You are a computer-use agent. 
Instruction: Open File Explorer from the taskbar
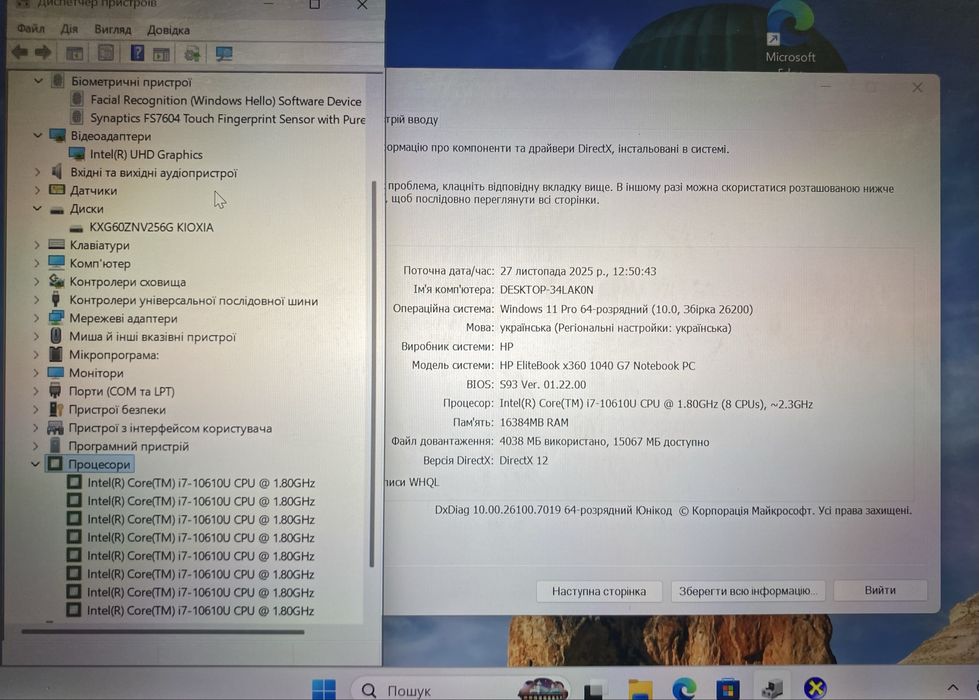pyautogui.click(x=640, y=689)
